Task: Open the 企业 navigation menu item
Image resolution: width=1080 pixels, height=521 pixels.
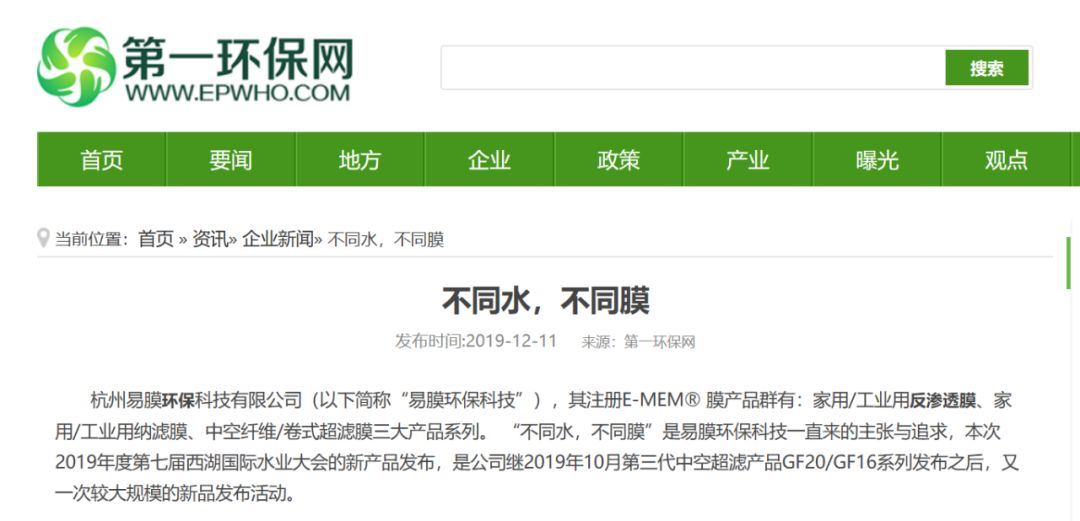Action: (489, 160)
